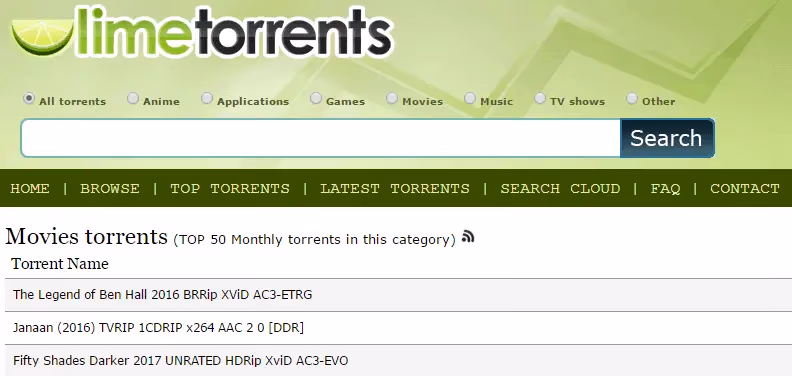Click the TOP 50 Monthly torrents text
This screenshot has width=792, height=376.
[x=314, y=239]
